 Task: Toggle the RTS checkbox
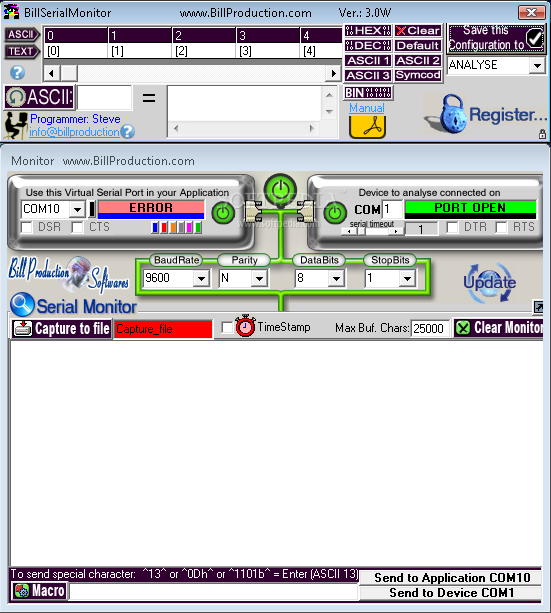[x=501, y=227]
